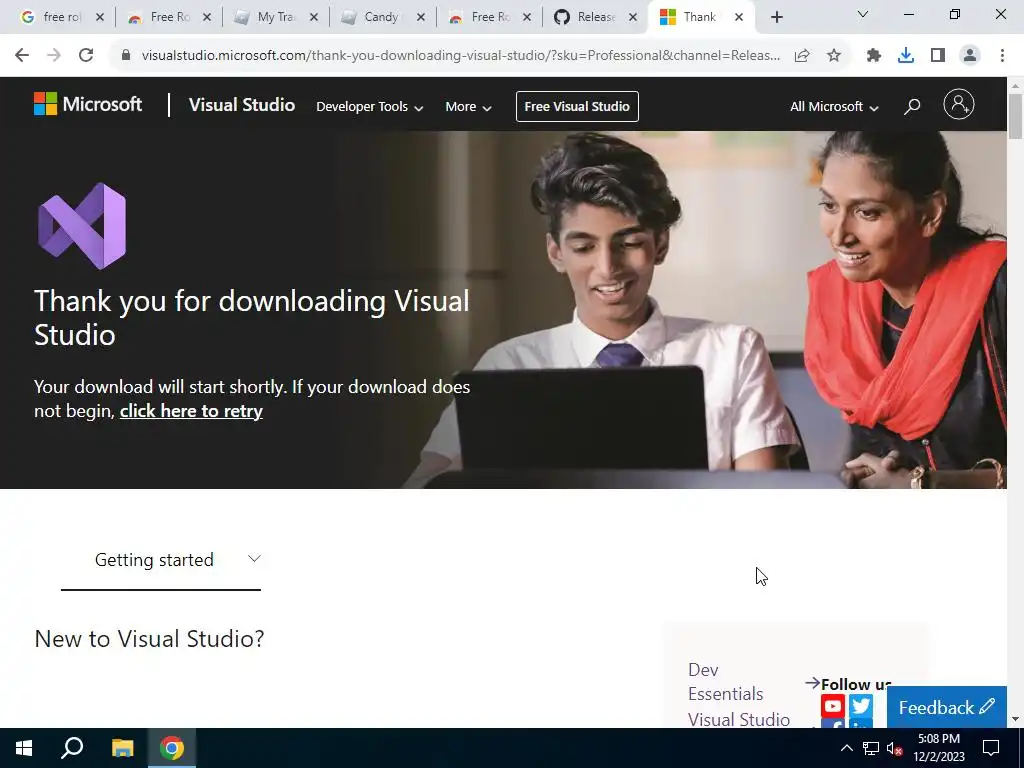
Task: Reload the page with the refresh icon
Action: point(86,56)
